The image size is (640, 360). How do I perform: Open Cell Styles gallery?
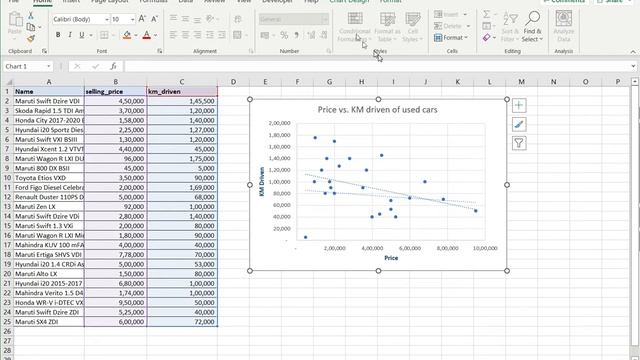413,27
